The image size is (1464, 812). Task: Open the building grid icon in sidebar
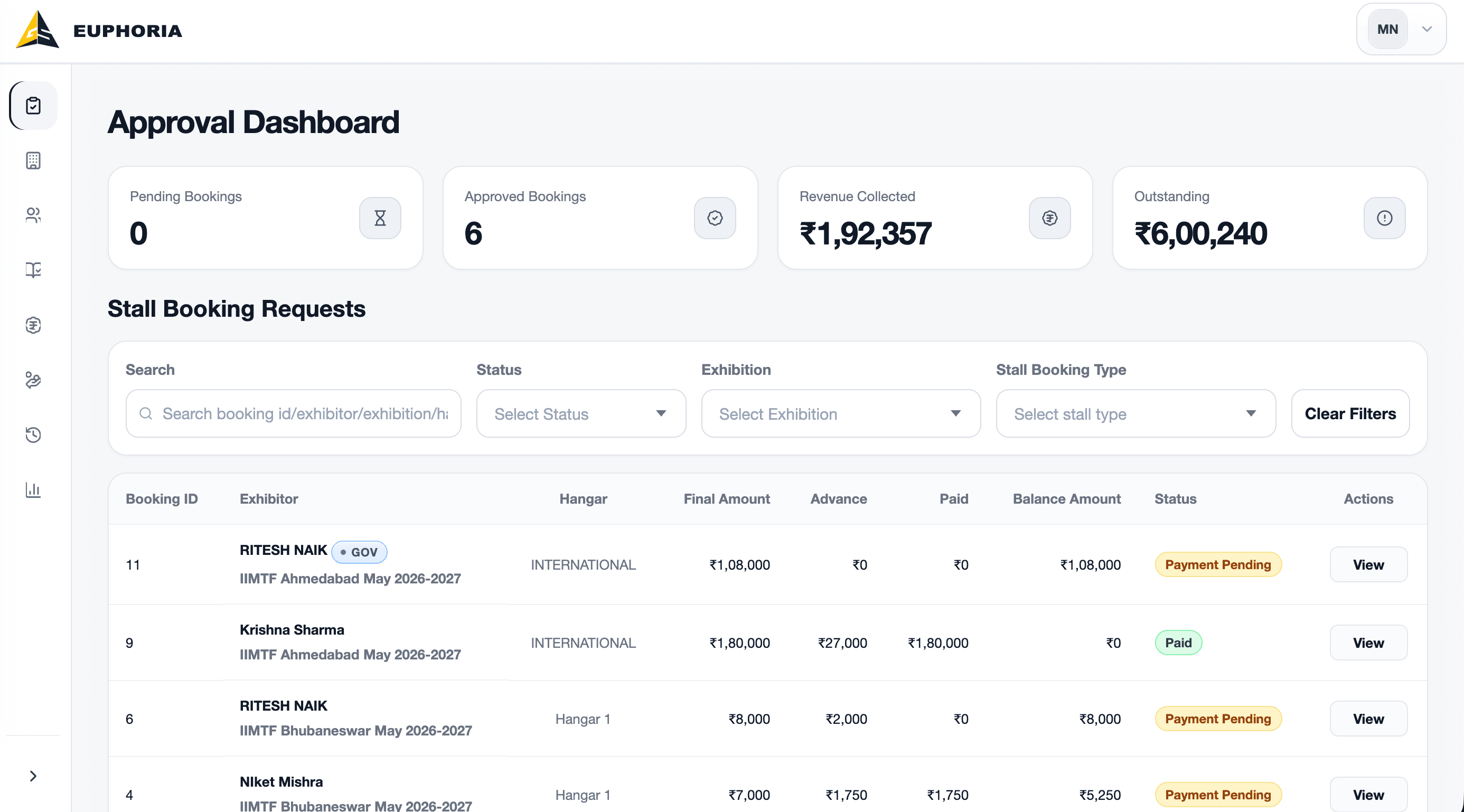click(x=33, y=161)
